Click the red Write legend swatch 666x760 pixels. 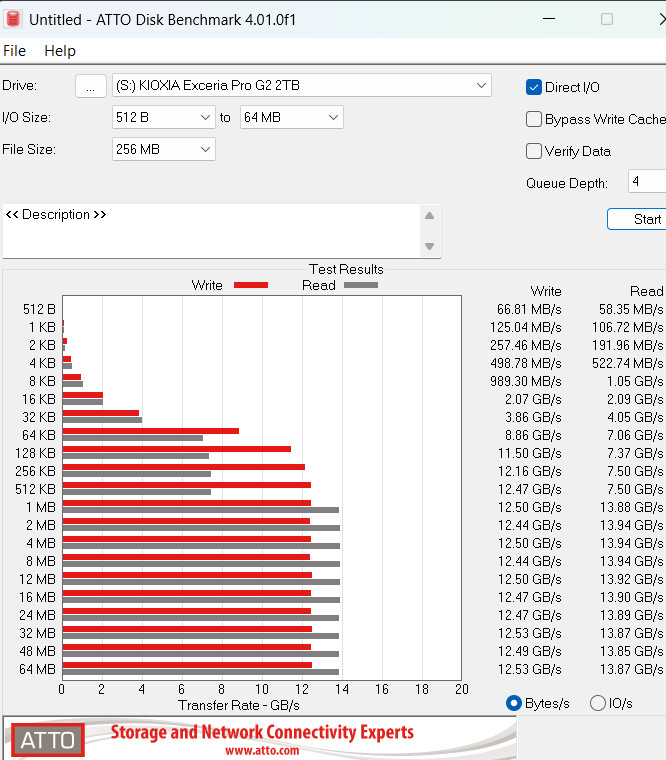(251, 285)
